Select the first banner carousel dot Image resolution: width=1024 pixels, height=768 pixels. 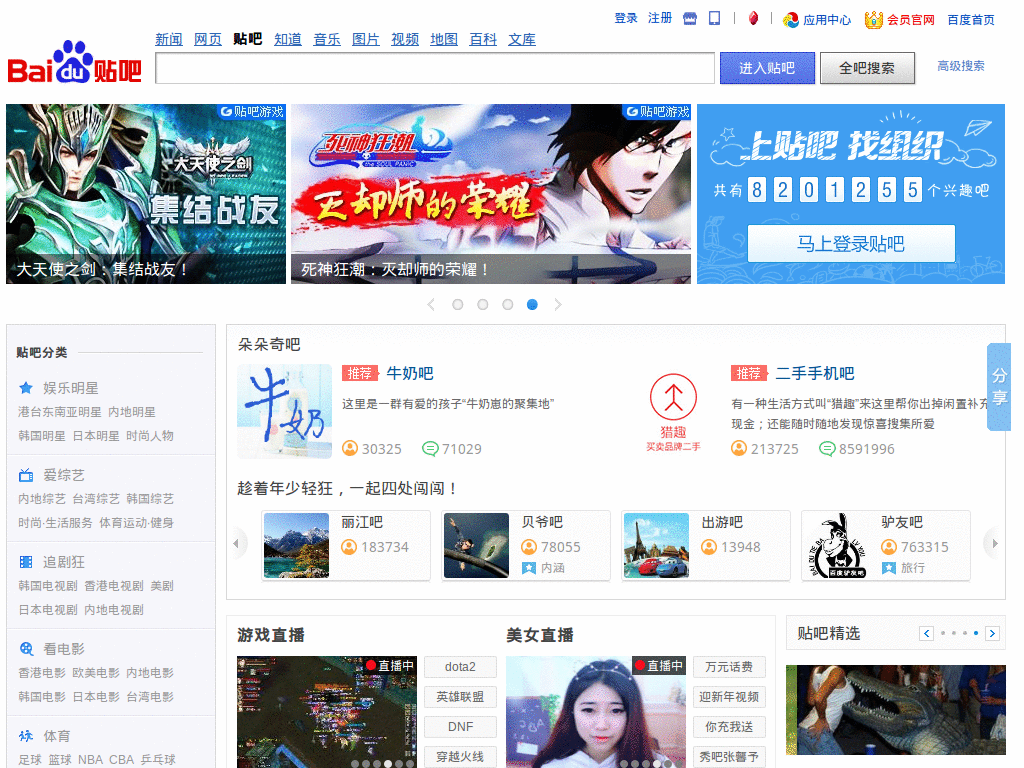coord(458,304)
